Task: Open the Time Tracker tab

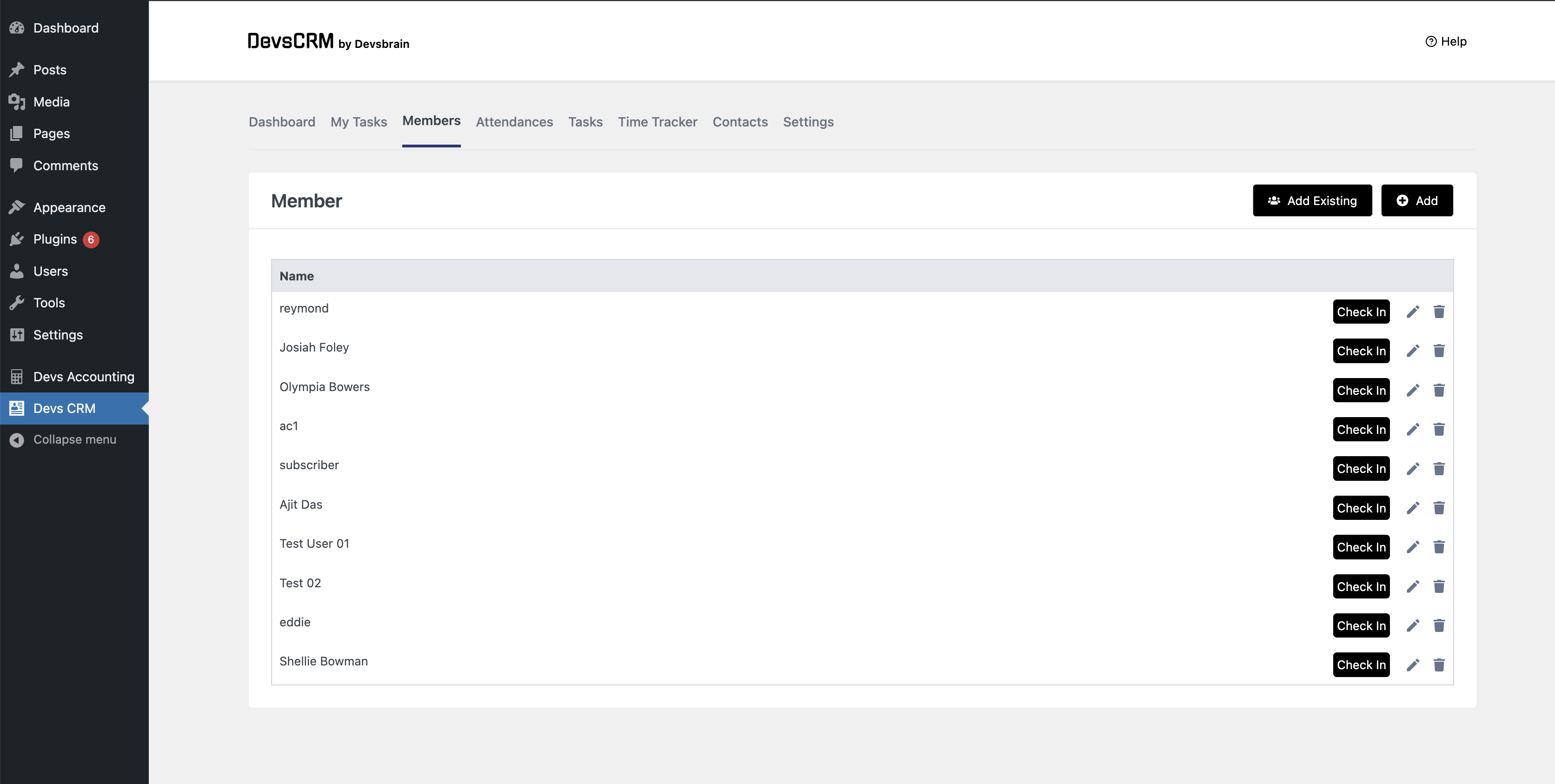Action: point(658,122)
